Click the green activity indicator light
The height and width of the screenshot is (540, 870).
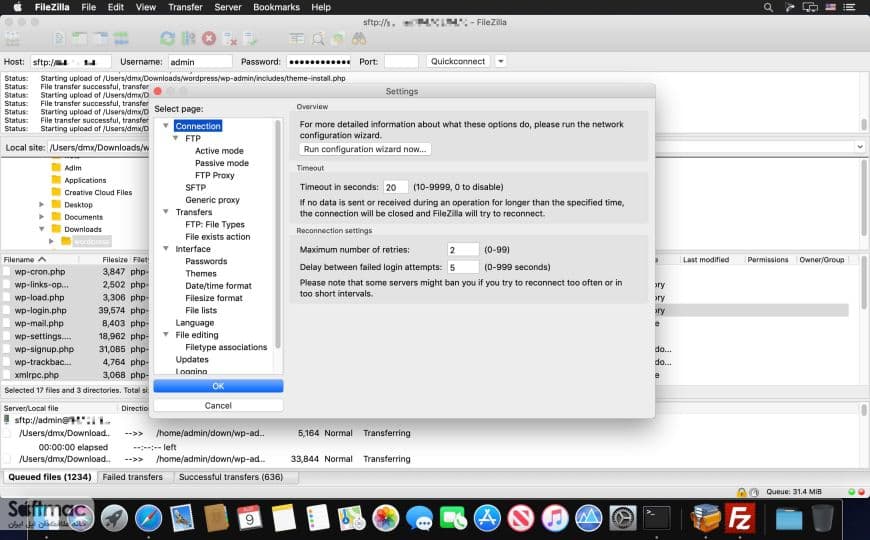pyautogui.click(x=852, y=492)
